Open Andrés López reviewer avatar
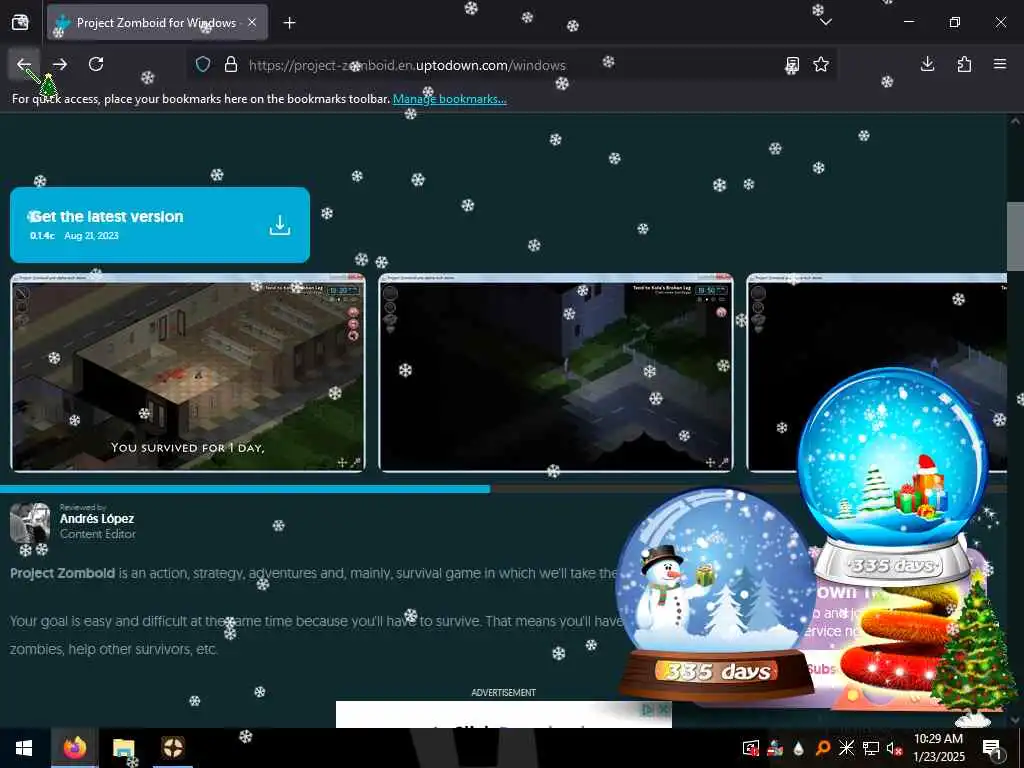 (x=30, y=522)
